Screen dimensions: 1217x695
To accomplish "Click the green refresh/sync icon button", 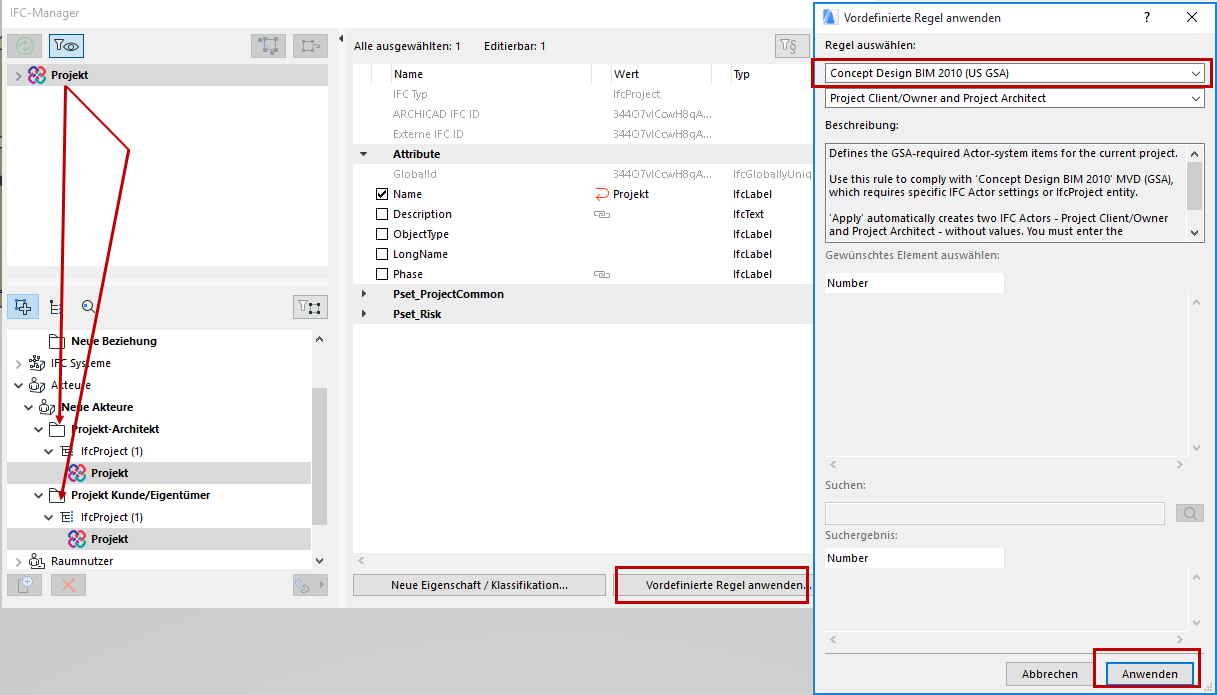I will (x=24, y=45).
